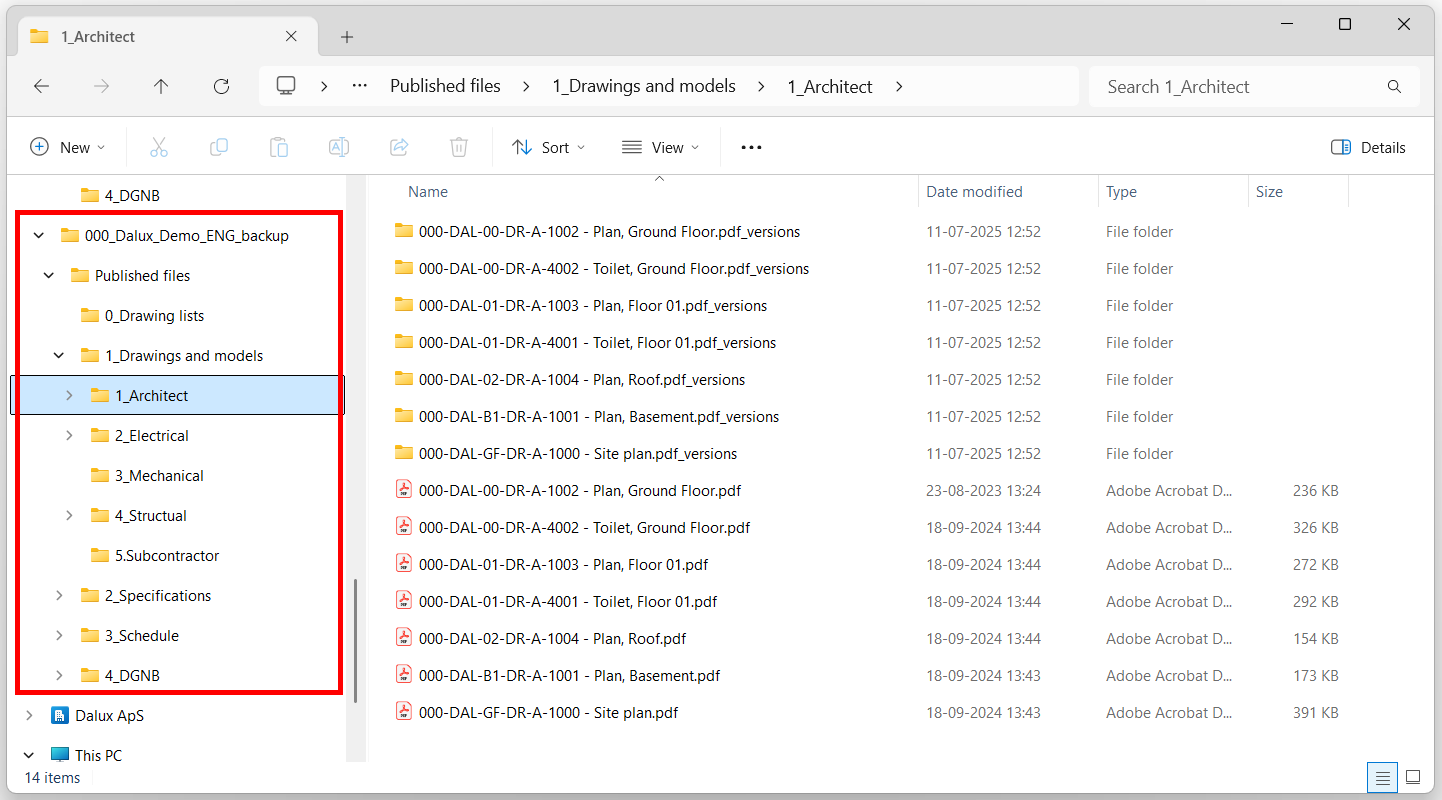Viewport: 1442px width, 800px height.
Task: Select the Rename icon
Action: pyautogui.click(x=339, y=146)
